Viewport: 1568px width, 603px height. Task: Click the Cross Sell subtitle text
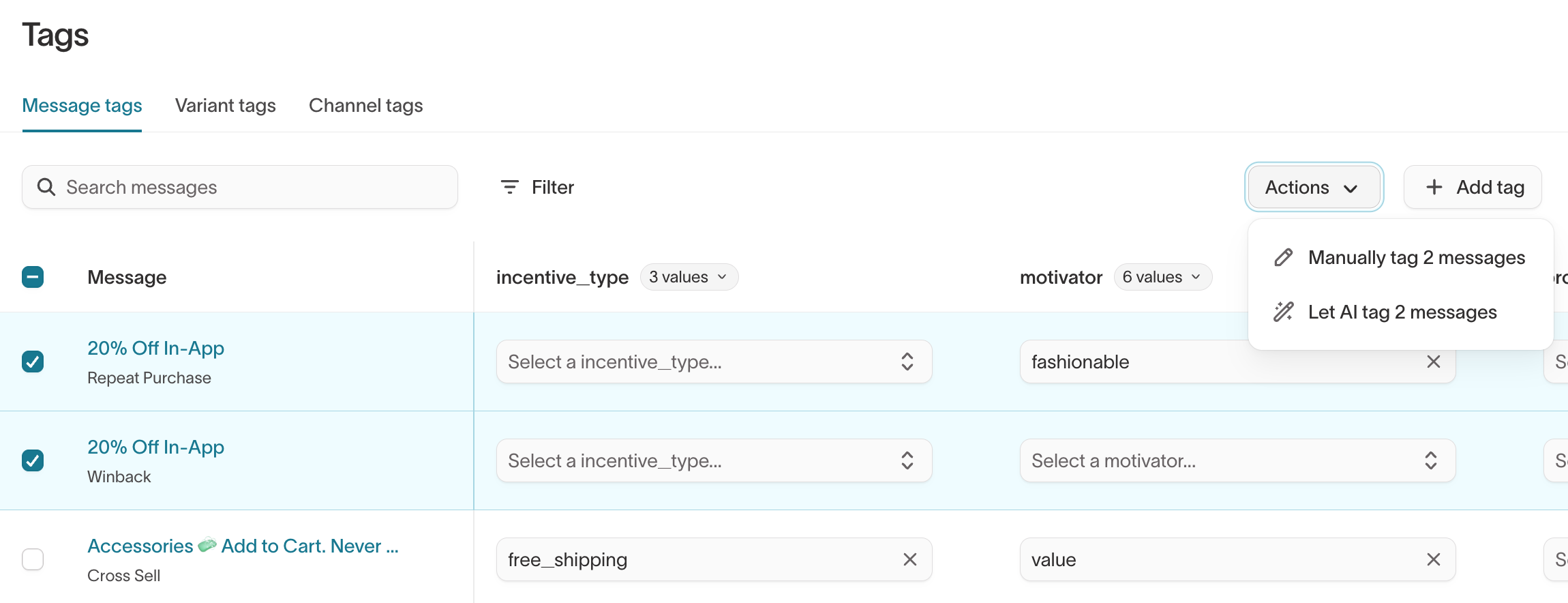pyautogui.click(x=124, y=576)
